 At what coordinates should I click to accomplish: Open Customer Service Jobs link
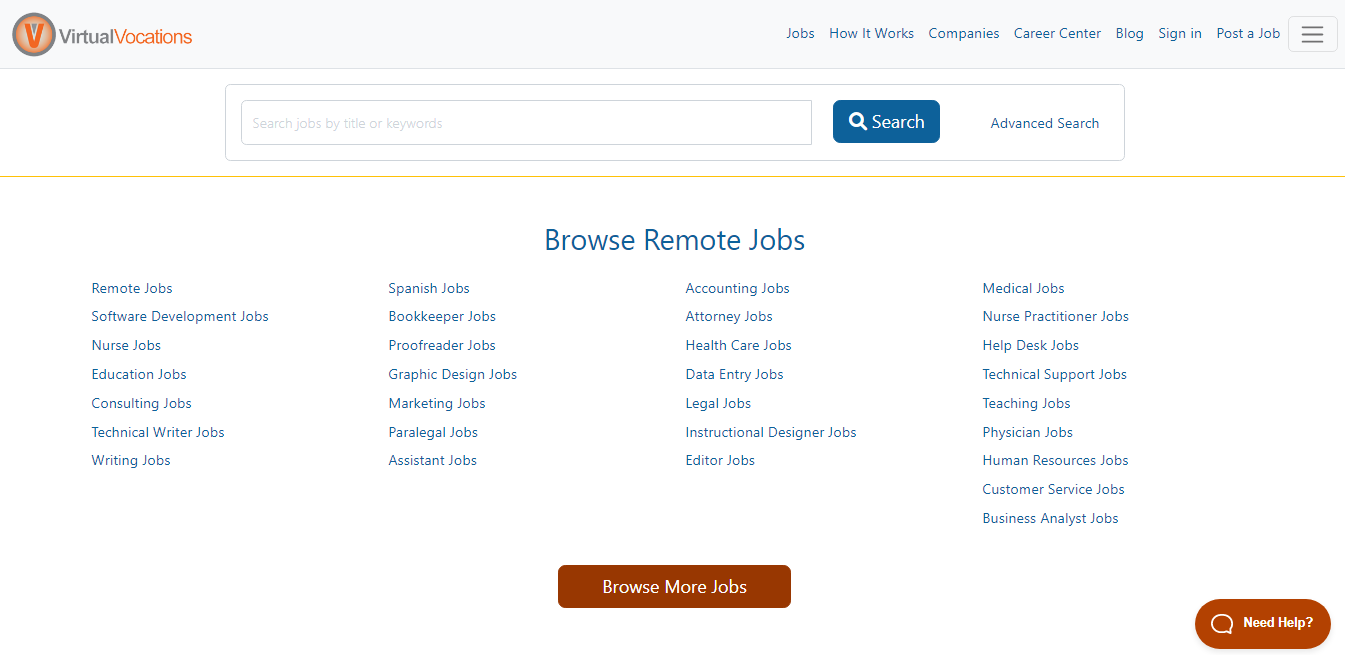[x=1053, y=489]
